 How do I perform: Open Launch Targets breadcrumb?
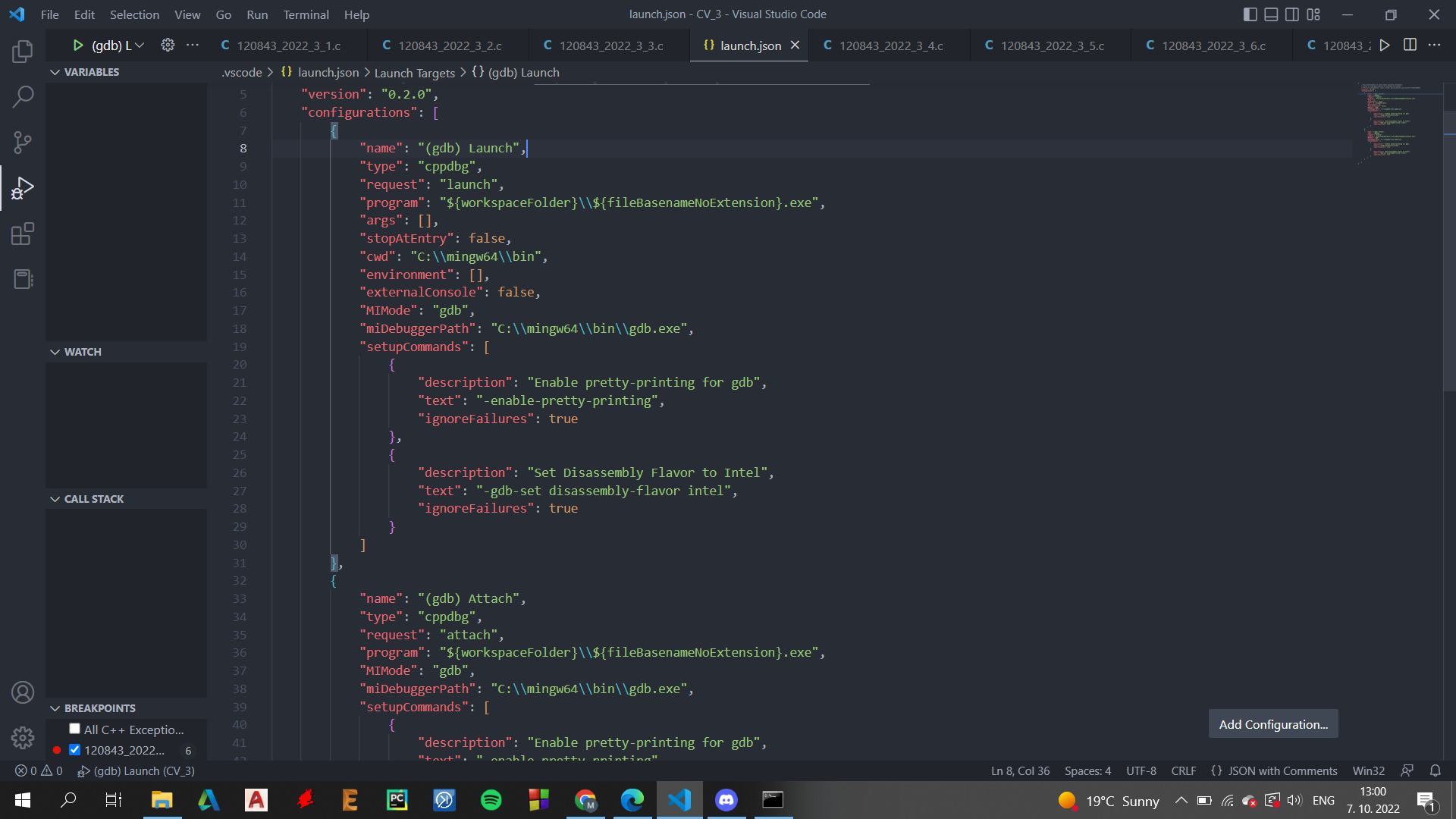tap(414, 72)
